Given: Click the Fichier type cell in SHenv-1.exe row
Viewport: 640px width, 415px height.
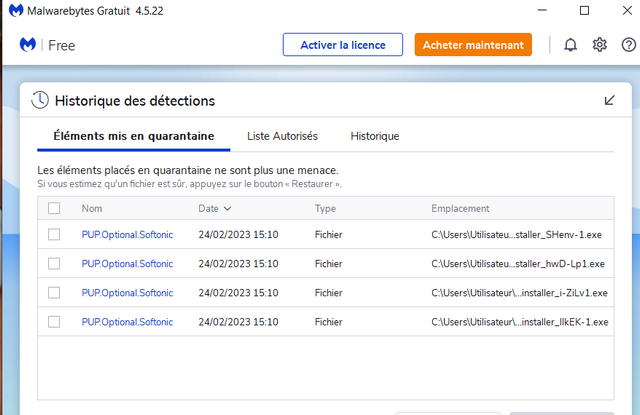Looking at the screenshot, I should coord(329,235).
